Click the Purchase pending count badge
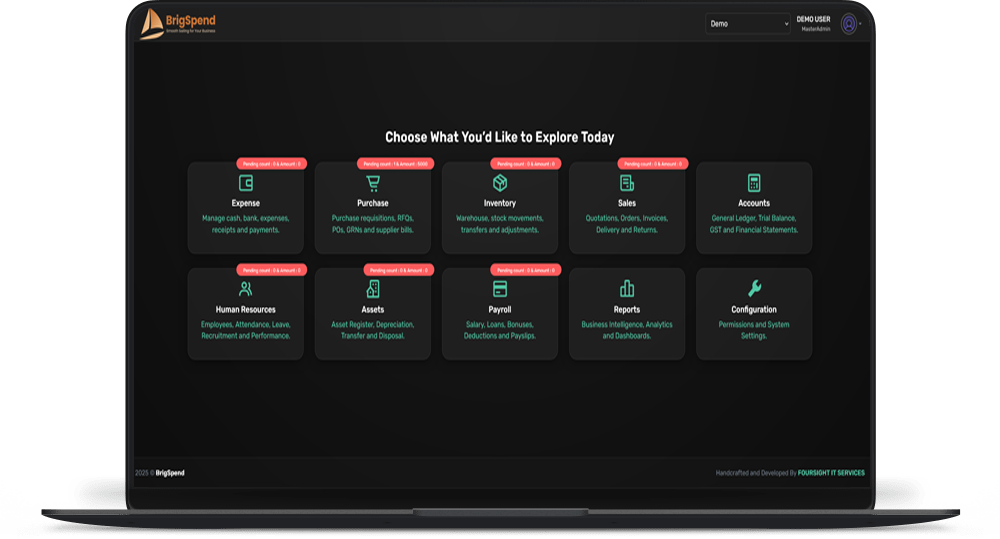 coord(395,164)
